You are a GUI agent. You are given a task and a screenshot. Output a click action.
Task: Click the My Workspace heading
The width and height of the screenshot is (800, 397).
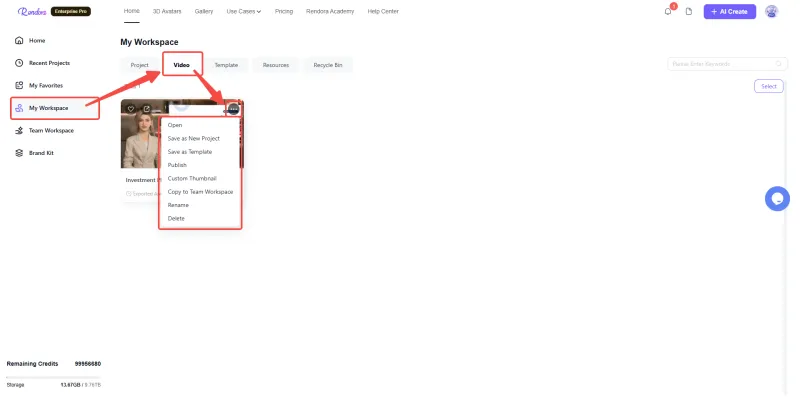149,42
